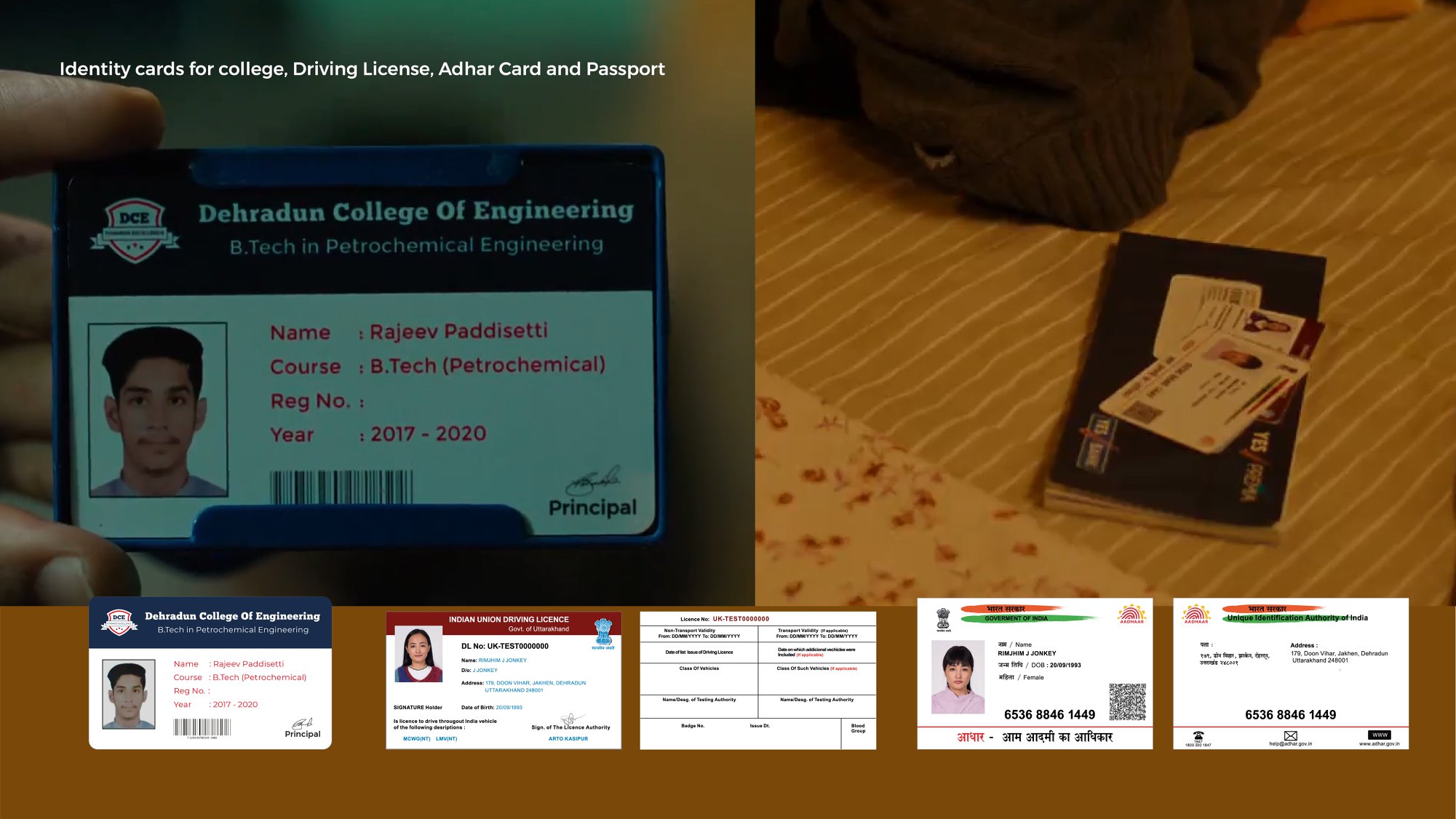Click the barcode on the large college ID
1456x819 pixels.
click(x=341, y=486)
